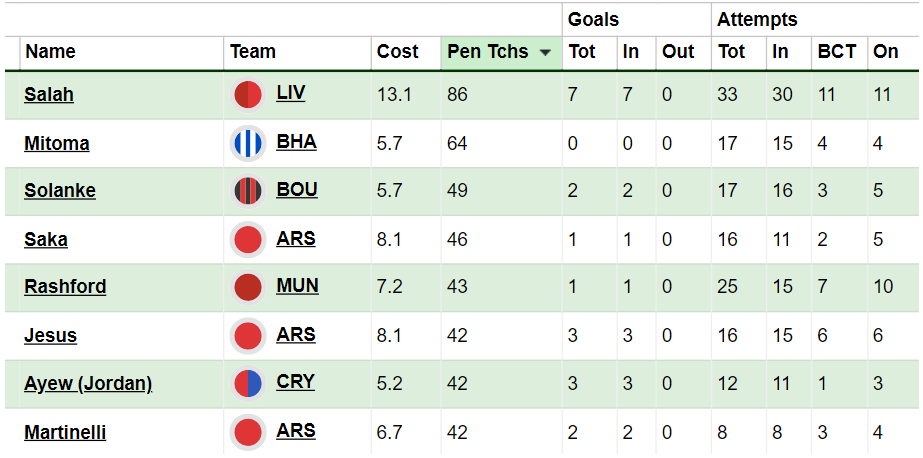Sort by Attempts BCT column header

coord(836,52)
